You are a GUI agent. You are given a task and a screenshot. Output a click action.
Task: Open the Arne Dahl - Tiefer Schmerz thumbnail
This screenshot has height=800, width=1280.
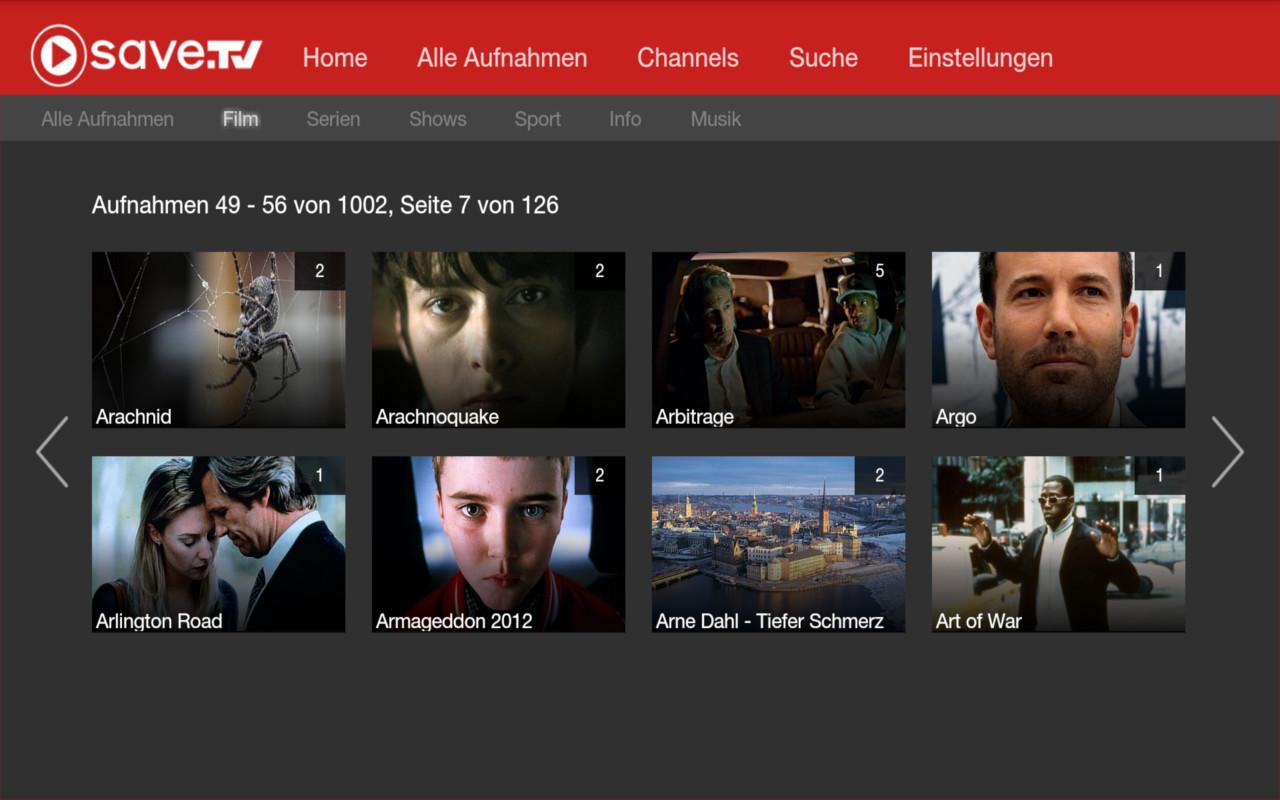(779, 544)
